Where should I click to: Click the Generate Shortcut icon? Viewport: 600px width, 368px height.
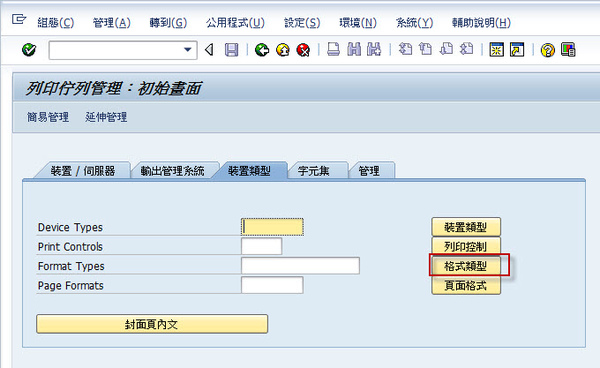pyautogui.click(x=517, y=50)
